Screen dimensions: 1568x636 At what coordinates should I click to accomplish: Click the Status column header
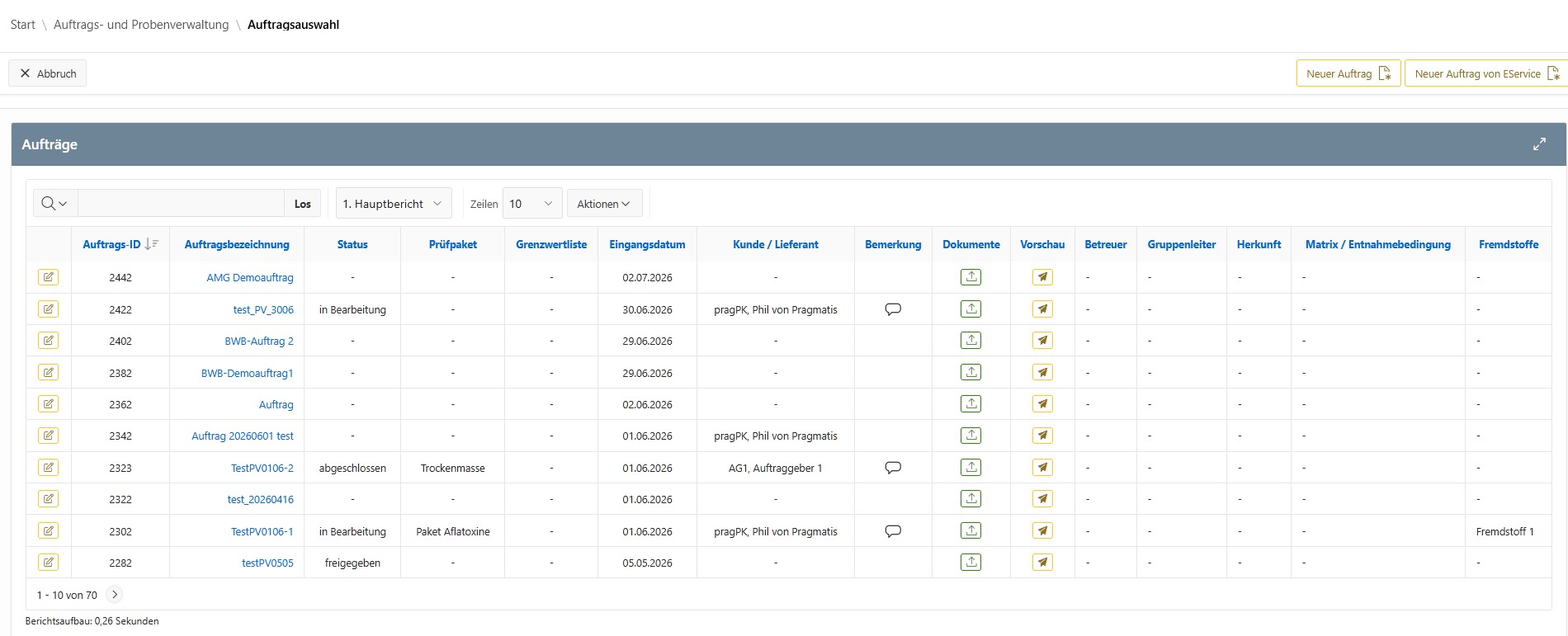click(352, 244)
